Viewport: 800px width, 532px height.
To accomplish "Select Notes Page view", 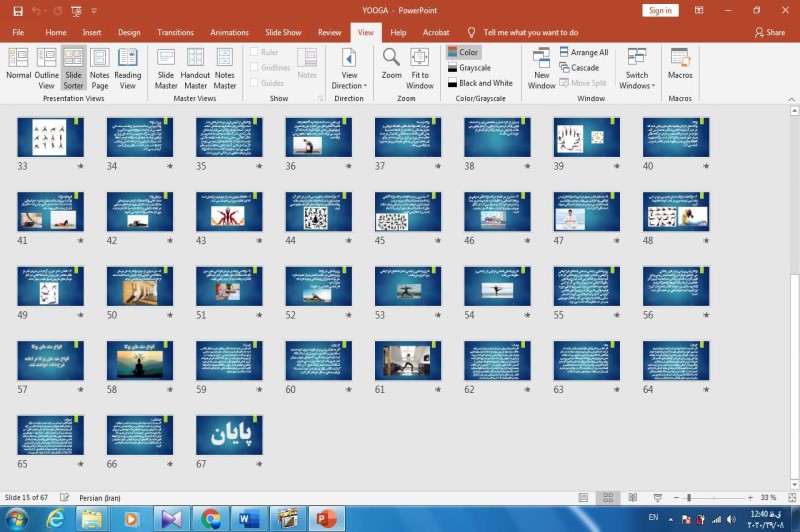I will pyautogui.click(x=100, y=68).
